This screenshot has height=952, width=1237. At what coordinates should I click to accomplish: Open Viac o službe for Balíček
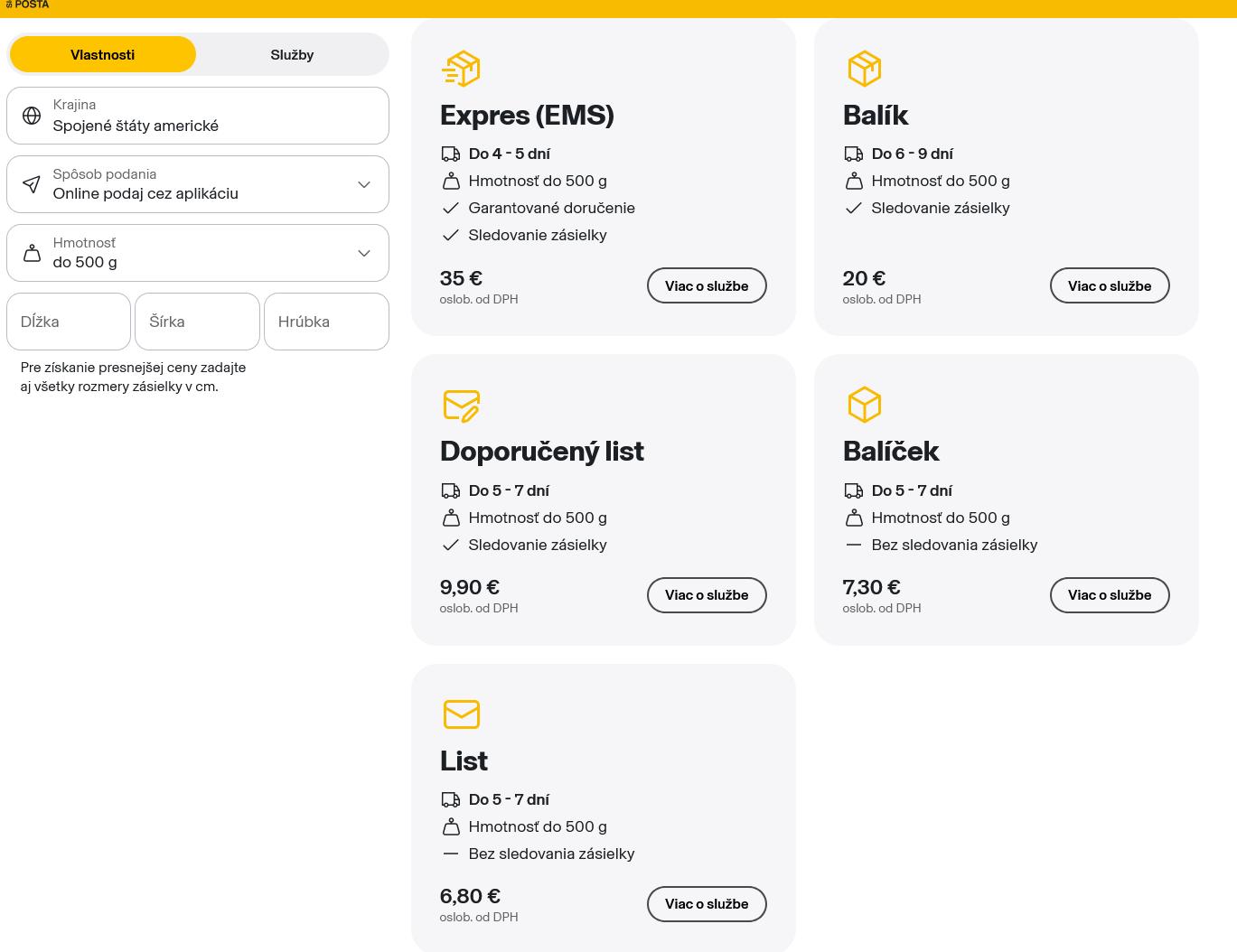[1109, 595]
